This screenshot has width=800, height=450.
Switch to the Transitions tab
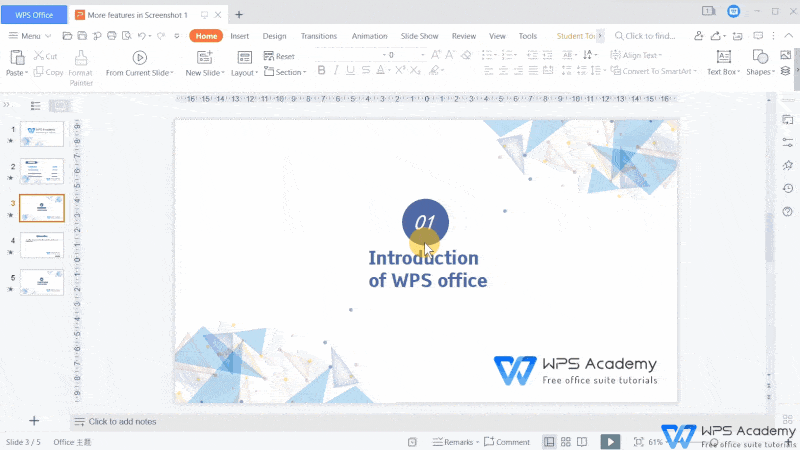tap(319, 36)
